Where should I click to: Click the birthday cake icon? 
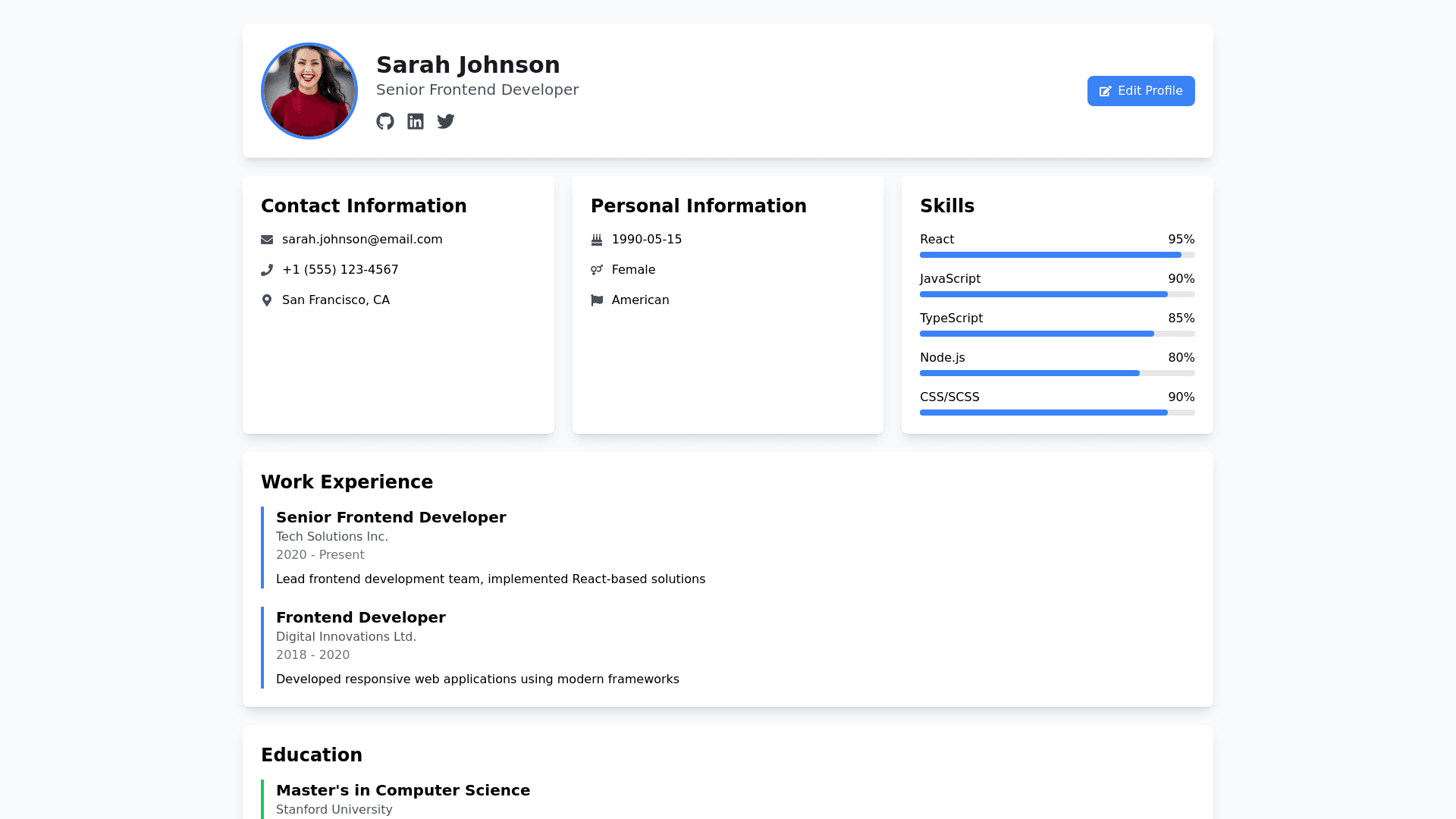597,240
